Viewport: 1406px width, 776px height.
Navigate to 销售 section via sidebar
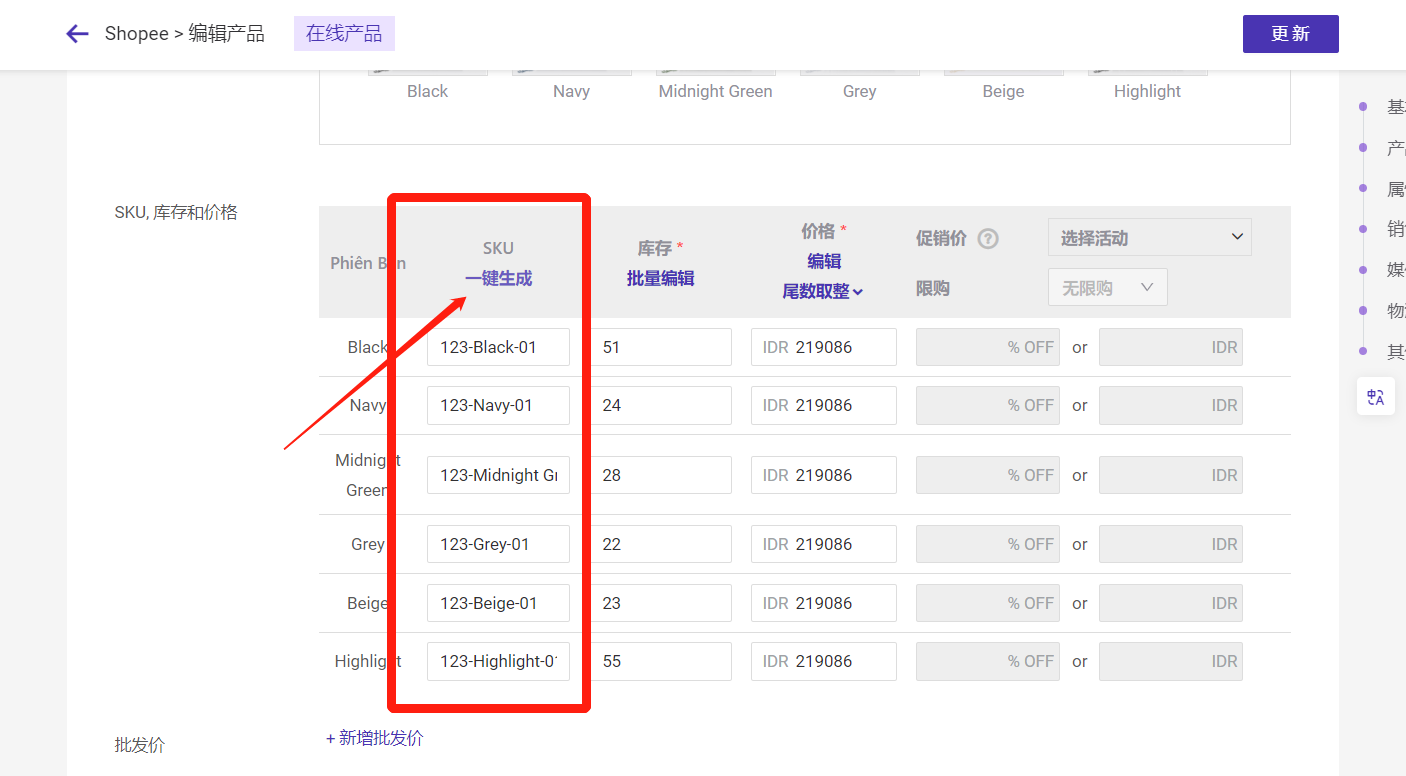coord(1362,228)
